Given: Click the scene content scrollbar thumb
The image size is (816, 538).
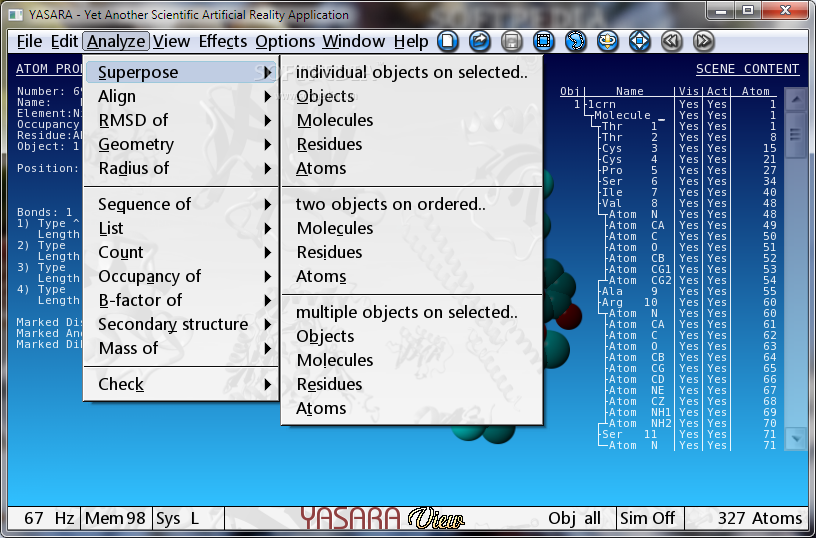Looking at the screenshot, I should (x=796, y=135).
